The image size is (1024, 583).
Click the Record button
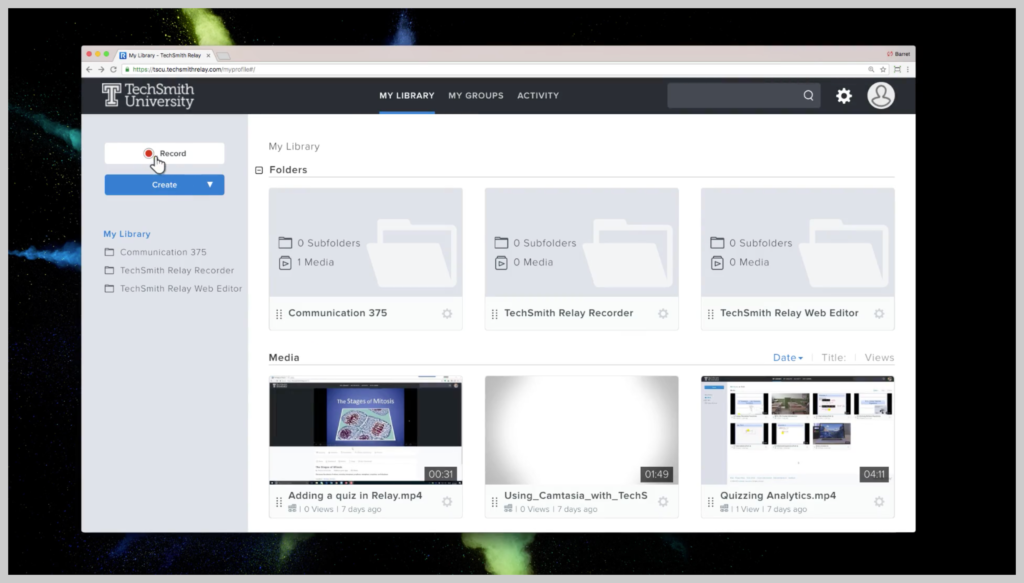coord(164,153)
